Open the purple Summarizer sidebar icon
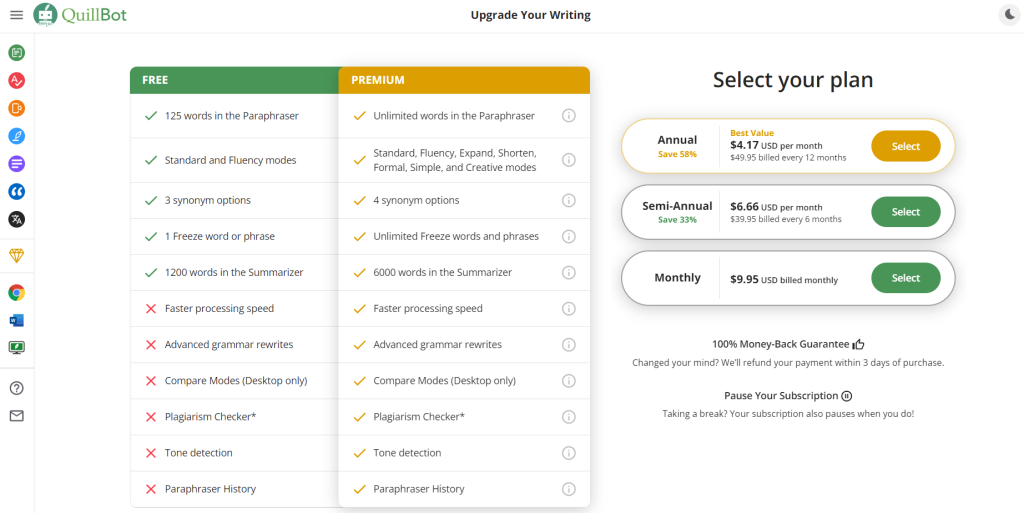Screen dimensions: 1024x513 [16, 164]
